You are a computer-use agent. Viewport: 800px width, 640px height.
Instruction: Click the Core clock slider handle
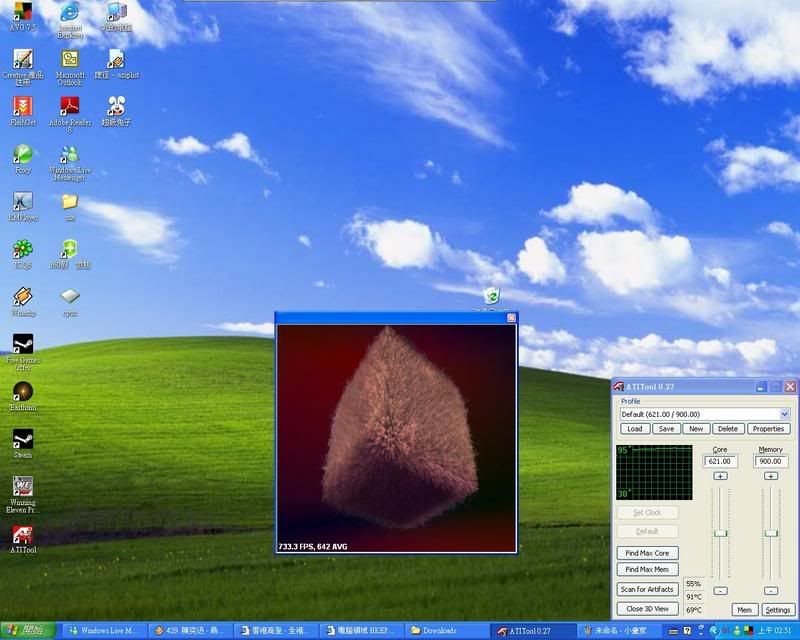[720, 533]
